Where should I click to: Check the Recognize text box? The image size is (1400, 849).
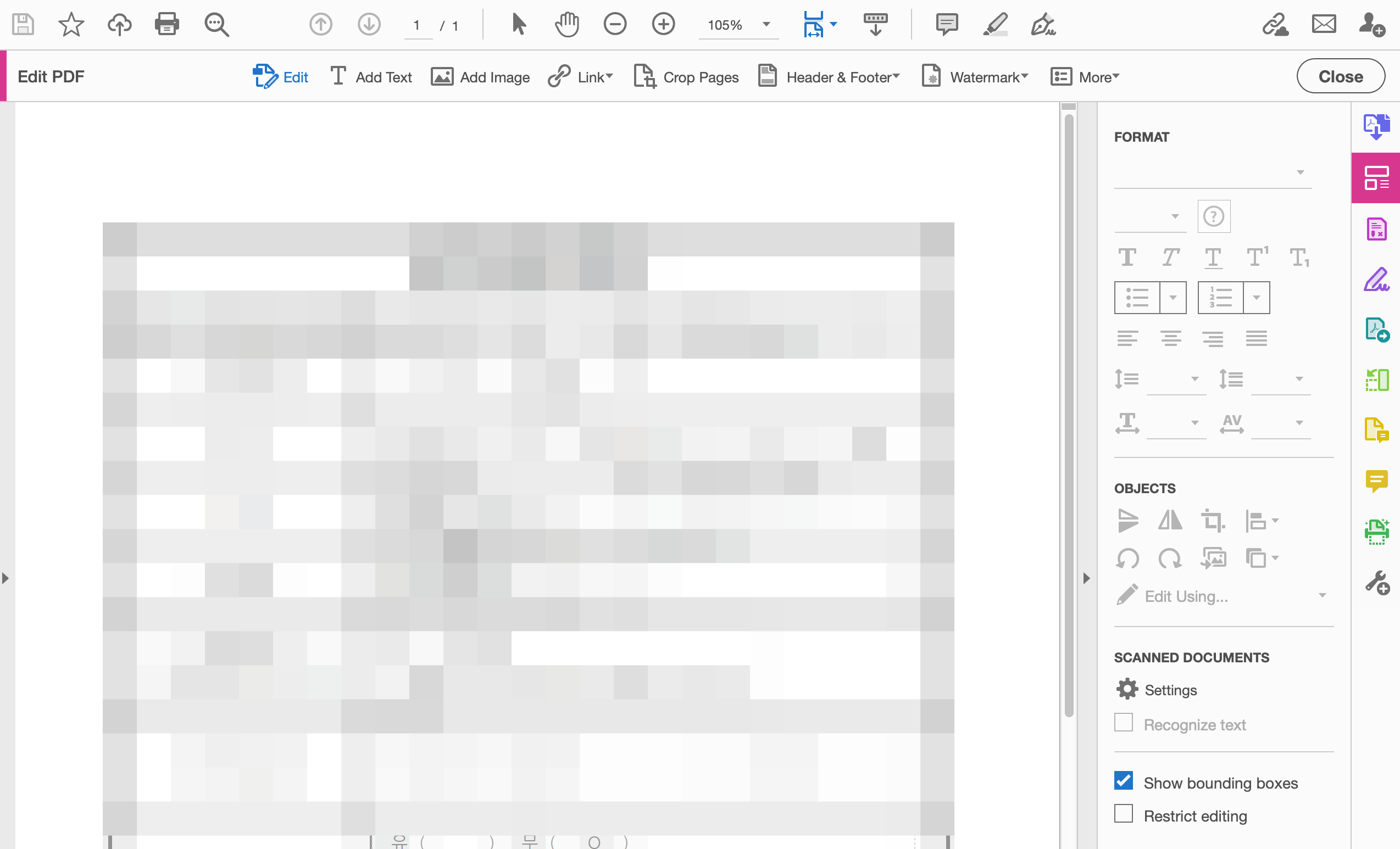click(1123, 723)
